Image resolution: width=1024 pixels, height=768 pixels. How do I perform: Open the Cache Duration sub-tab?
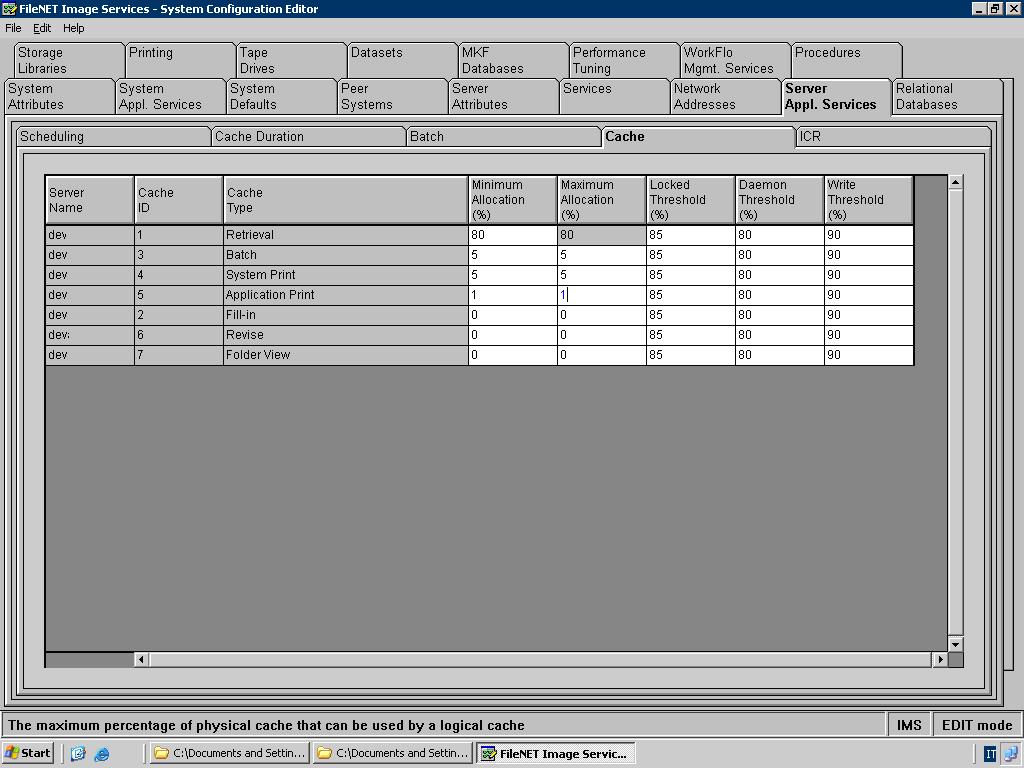point(308,136)
